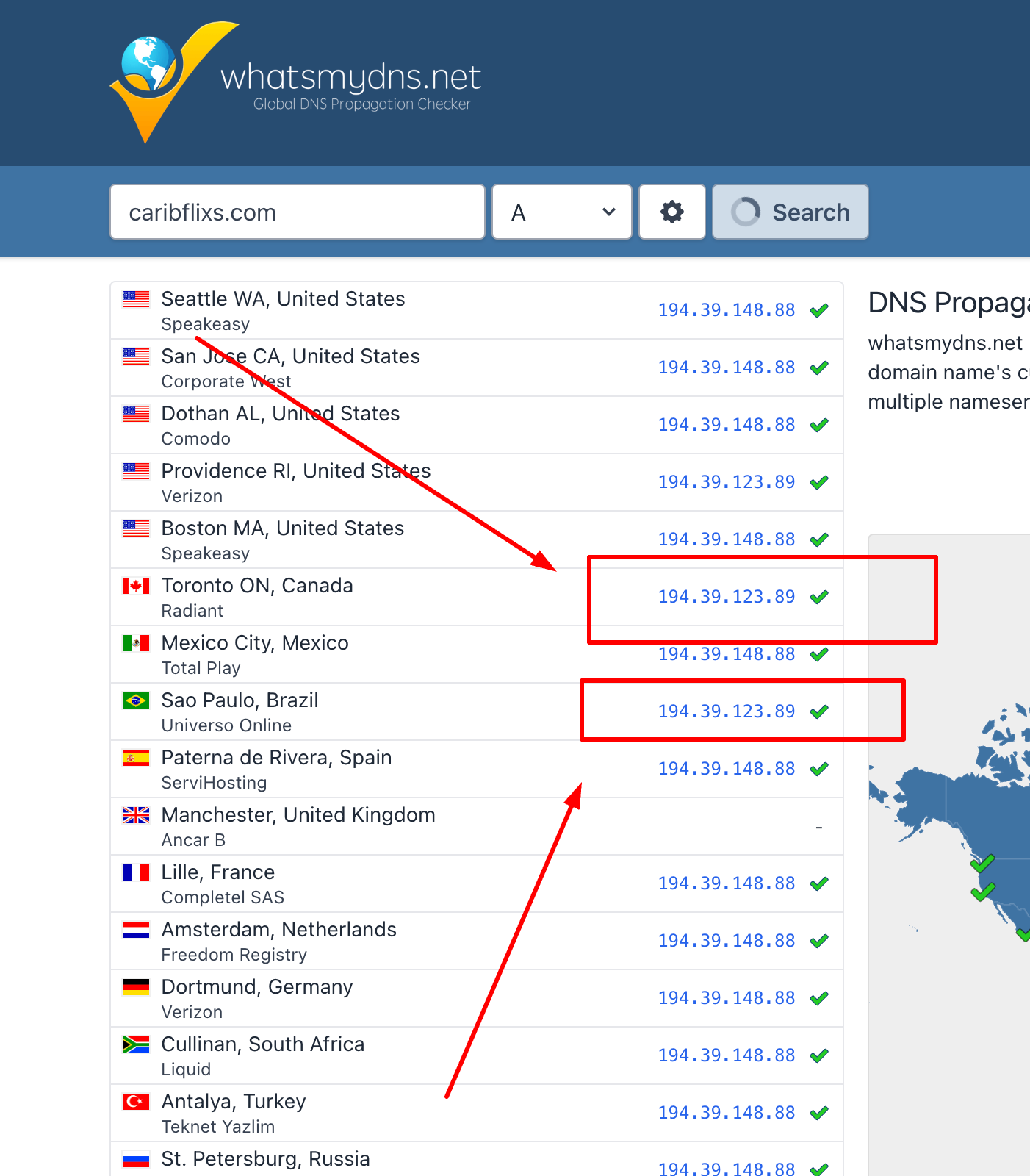Click the Spain flag for Paterna de Rivera
The height and width of the screenshot is (1176, 1030).
tap(136, 758)
